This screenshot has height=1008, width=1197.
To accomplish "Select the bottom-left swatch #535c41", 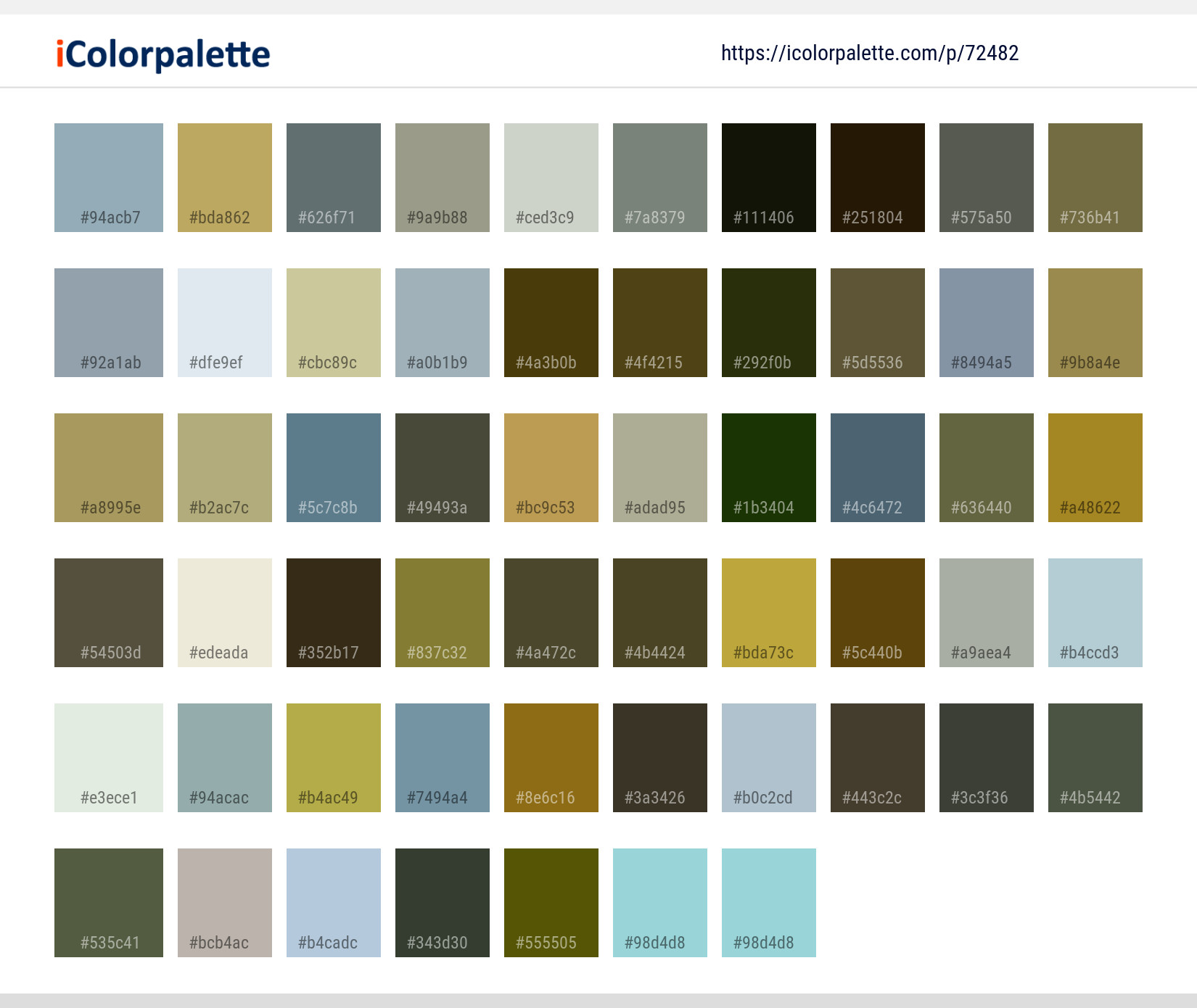I will (x=108, y=903).
